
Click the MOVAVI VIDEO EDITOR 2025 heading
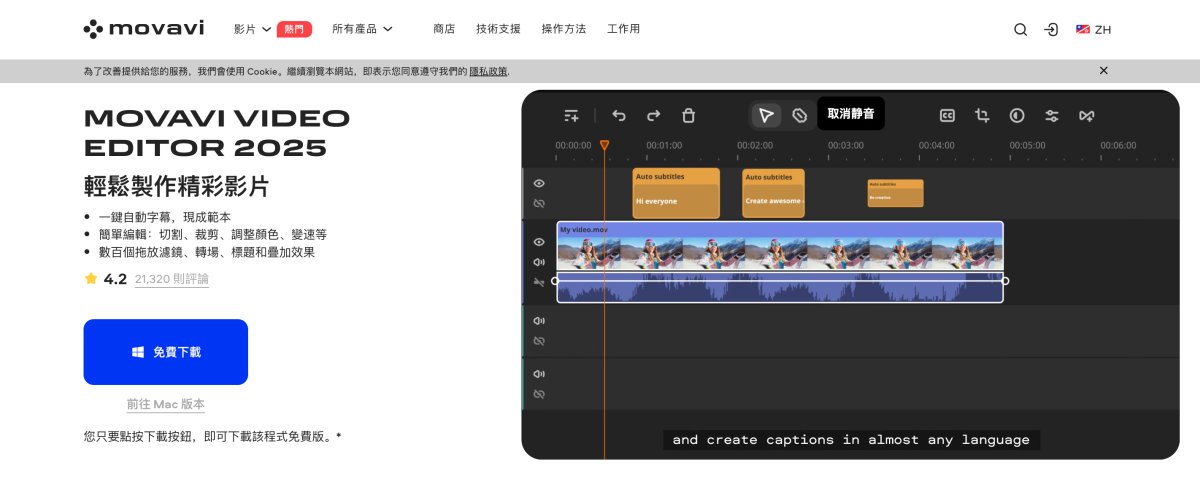(x=217, y=133)
